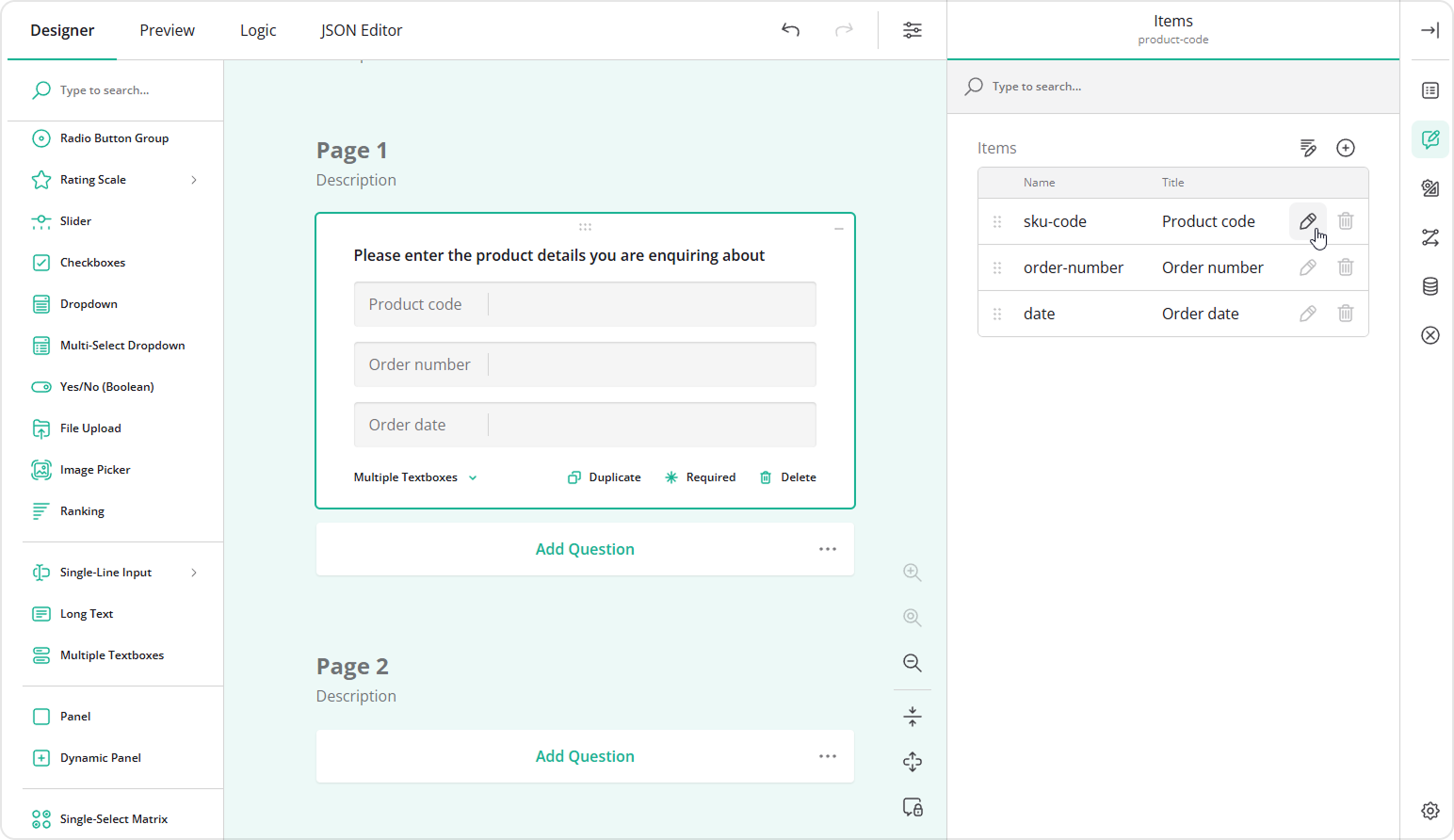Delete the date item using trash icon
The height and width of the screenshot is (840, 1454).
pos(1345,314)
